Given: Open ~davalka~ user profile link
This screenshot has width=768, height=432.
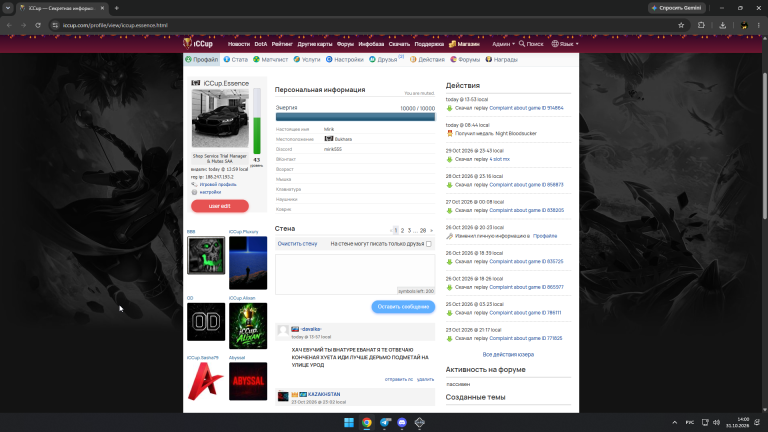Looking at the screenshot, I should click(311, 329).
